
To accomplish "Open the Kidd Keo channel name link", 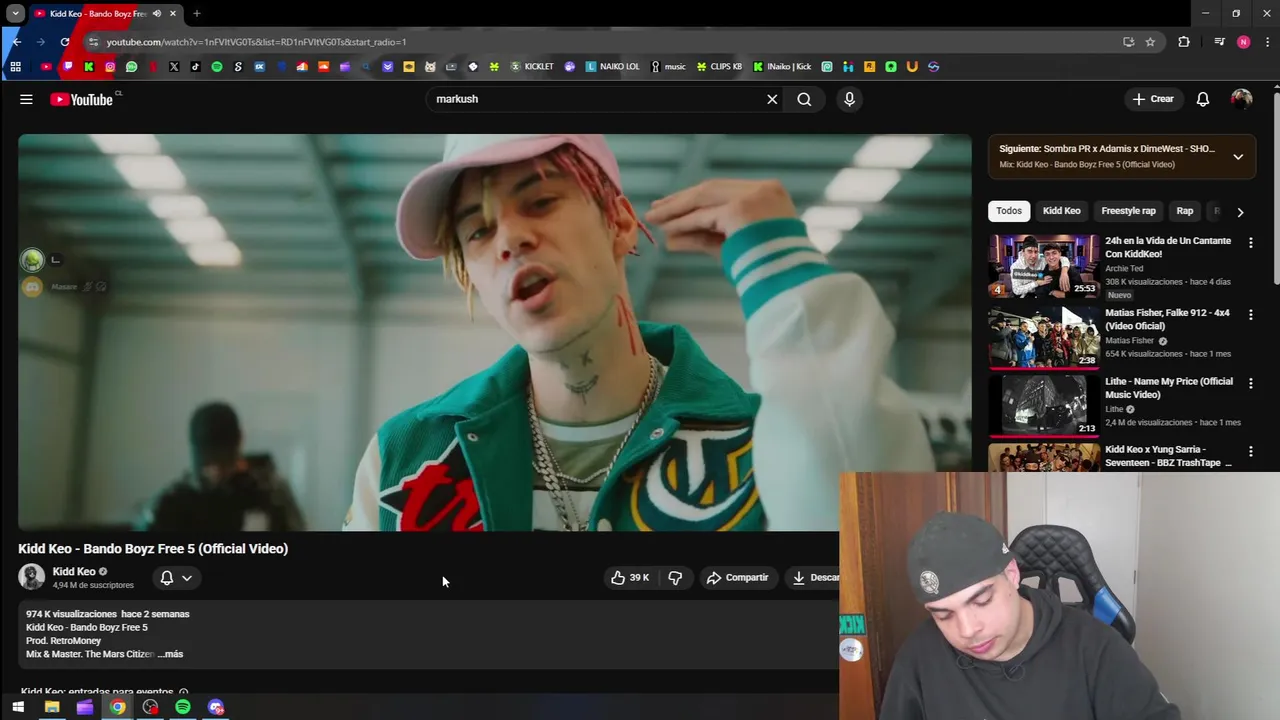I will click(74, 571).
